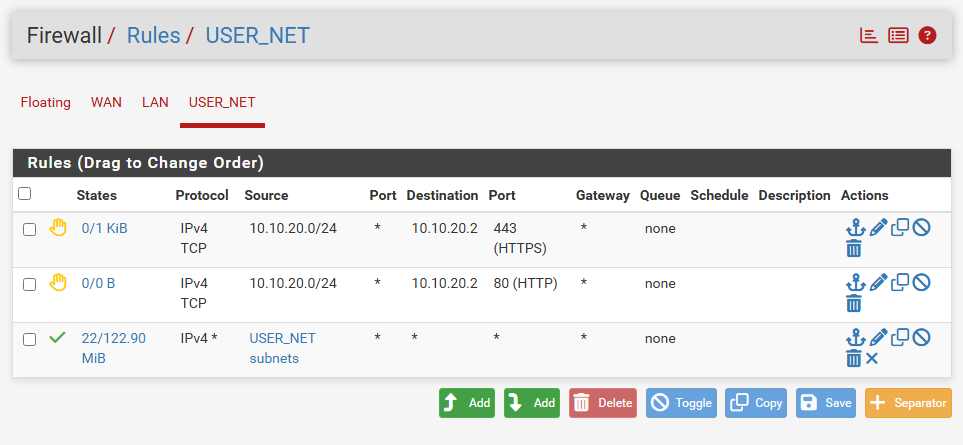The height and width of the screenshot is (445, 963).
Task: Toggle the select-all checkbox in table header
Action: point(25,194)
